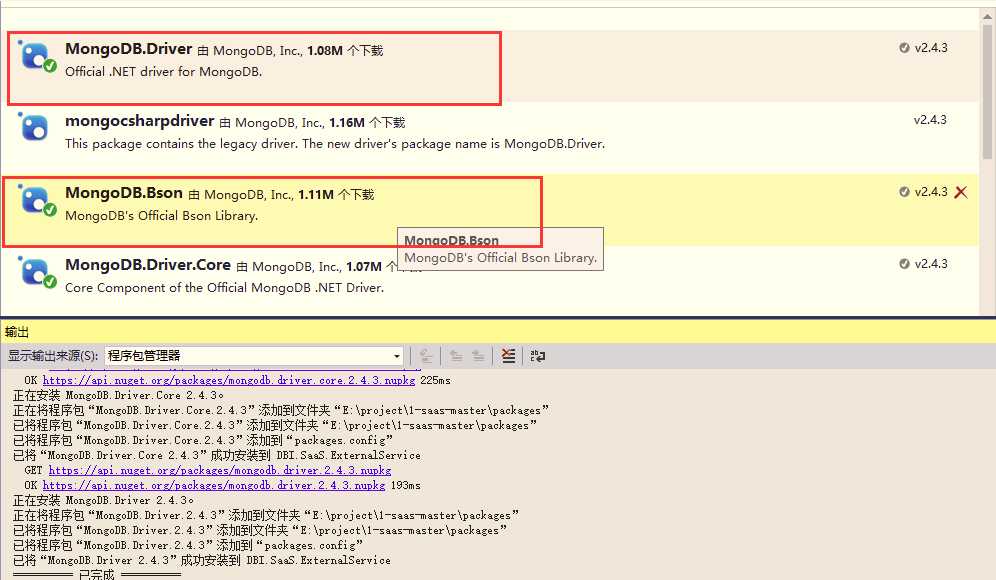Open mongodb.driver.core.2.4.3.nupkg OK link
This screenshot has width=996, height=580.
(229, 380)
